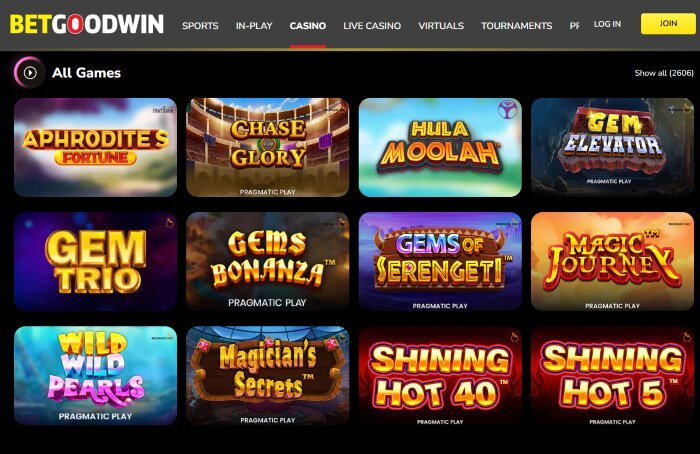700x454 pixels.
Task: Open the Tournaments page
Action: click(x=517, y=26)
